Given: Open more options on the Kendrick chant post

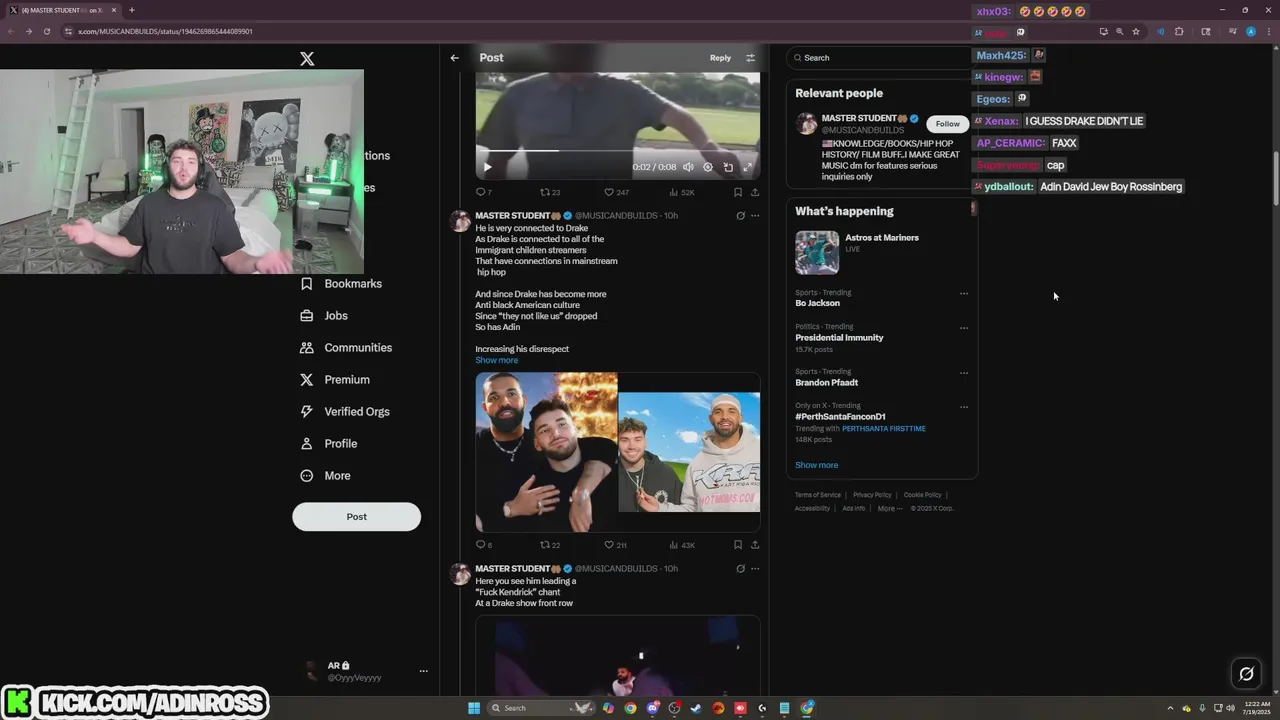Looking at the screenshot, I should (x=755, y=568).
